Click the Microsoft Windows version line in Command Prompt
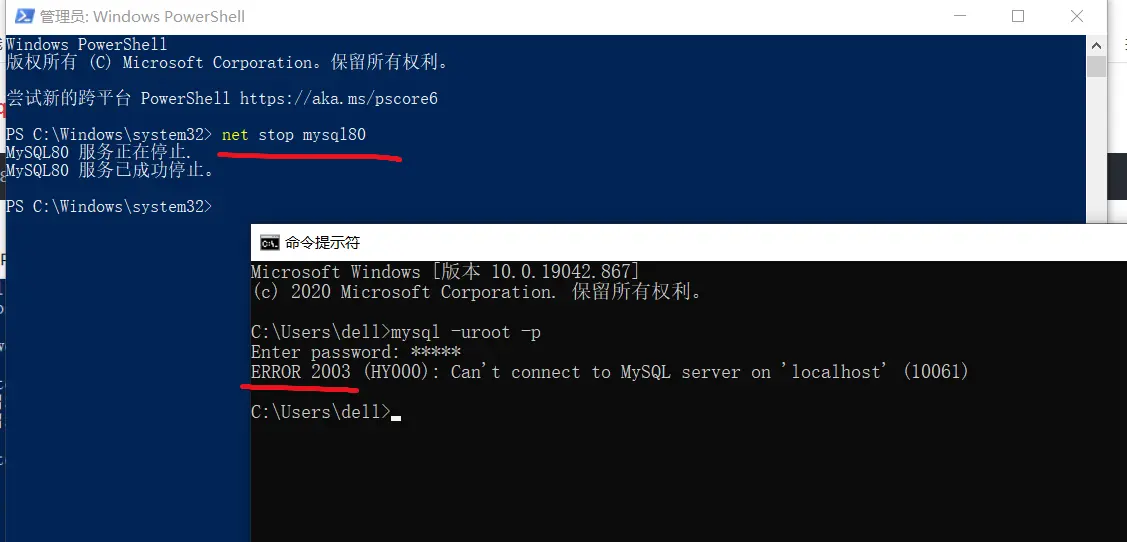This screenshot has height=542, width=1127. pyautogui.click(x=445, y=272)
